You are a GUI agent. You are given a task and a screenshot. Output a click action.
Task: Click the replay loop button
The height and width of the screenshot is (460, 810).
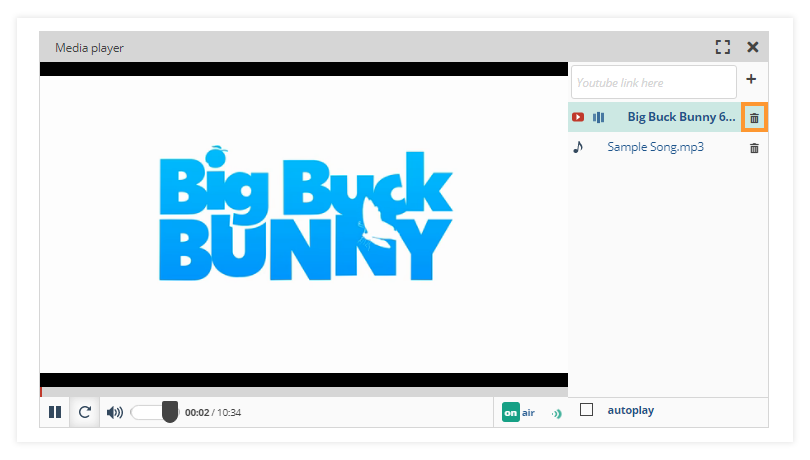[x=85, y=412]
